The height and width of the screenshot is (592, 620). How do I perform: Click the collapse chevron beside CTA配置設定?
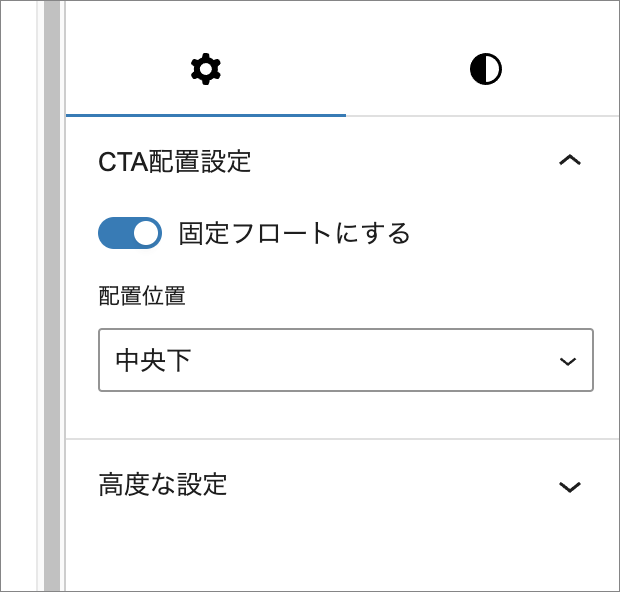(569, 161)
